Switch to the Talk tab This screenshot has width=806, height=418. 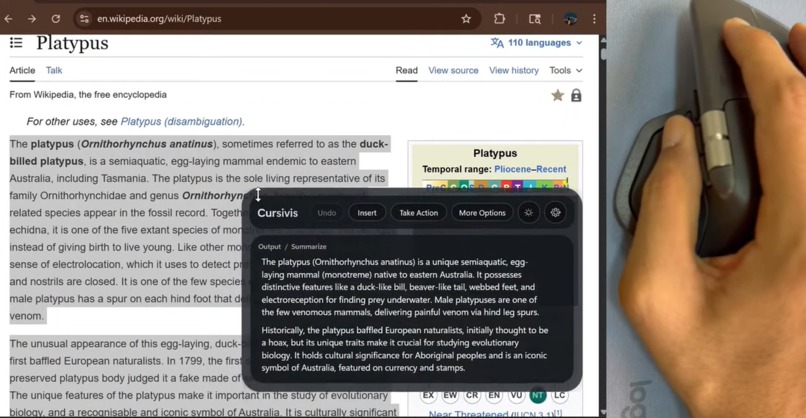(x=54, y=70)
